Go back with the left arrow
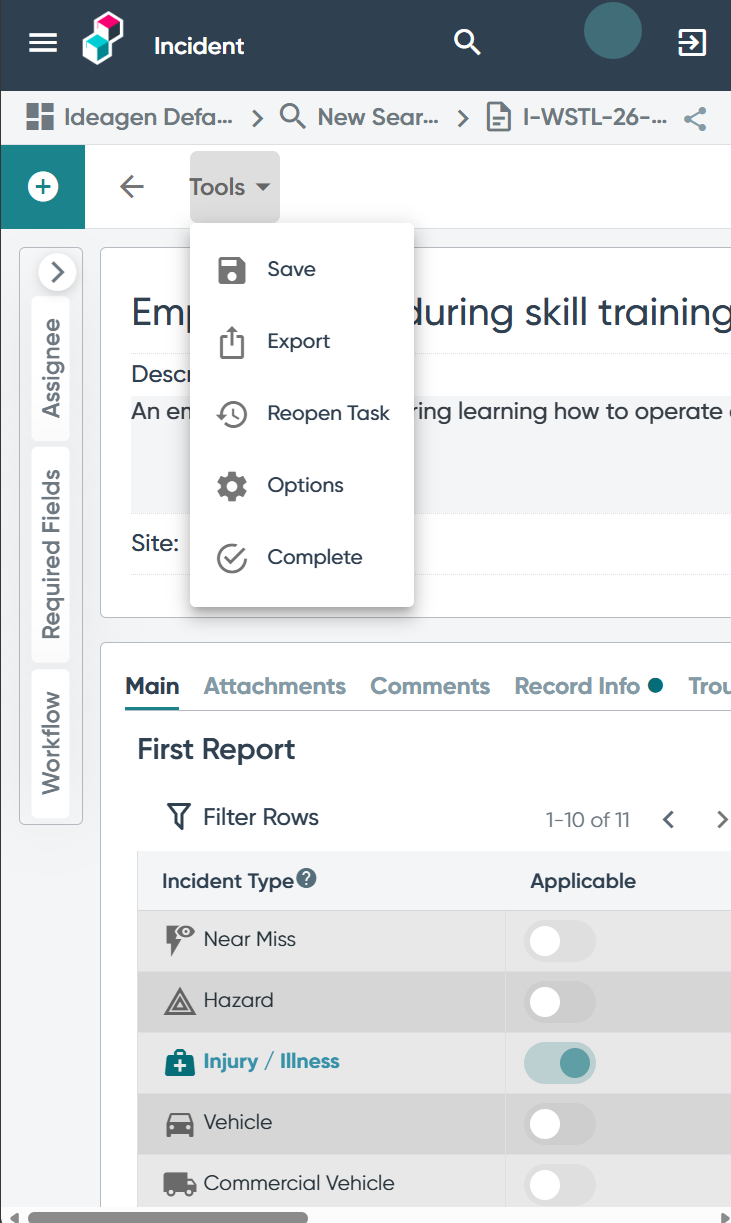This screenshot has width=731, height=1223. pyautogui.click(x=132, y=187)
